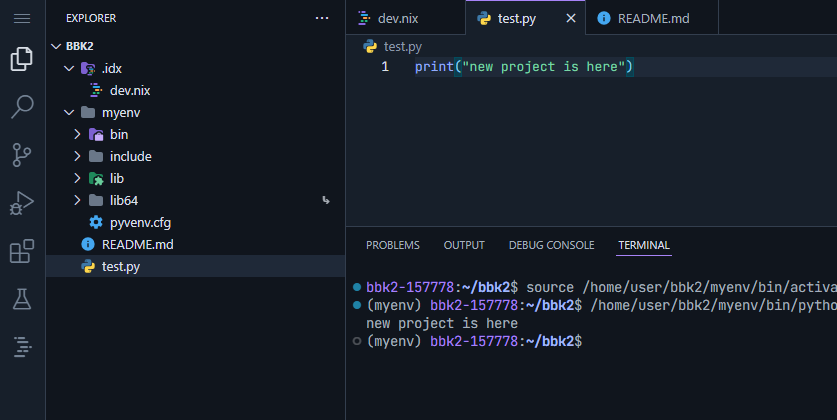Click the terminal output 'new project is here'

click(x=442, y=323)
